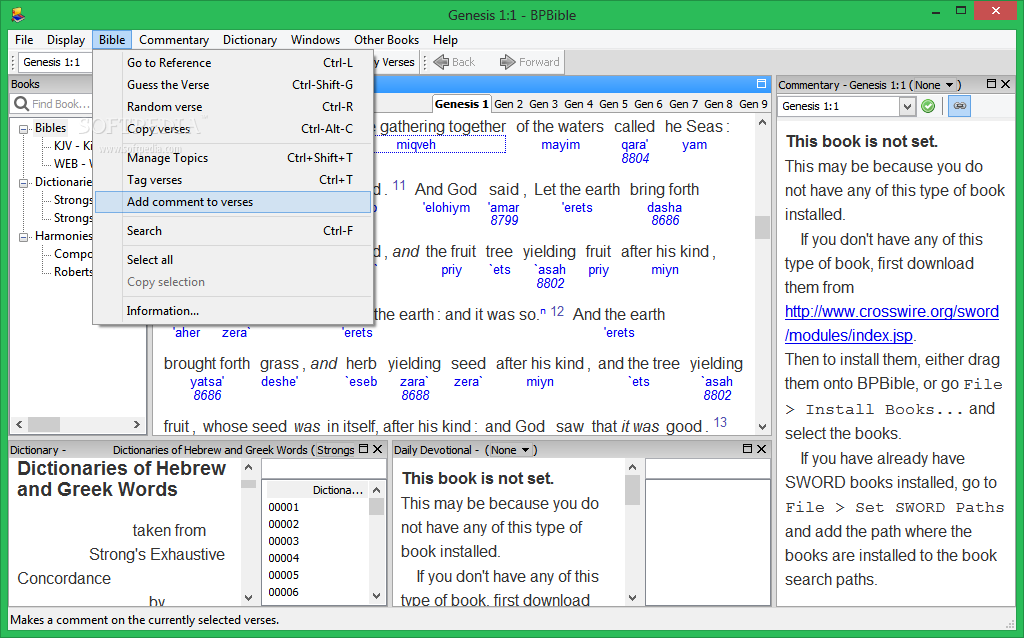Open the File menu

[24, 40]
